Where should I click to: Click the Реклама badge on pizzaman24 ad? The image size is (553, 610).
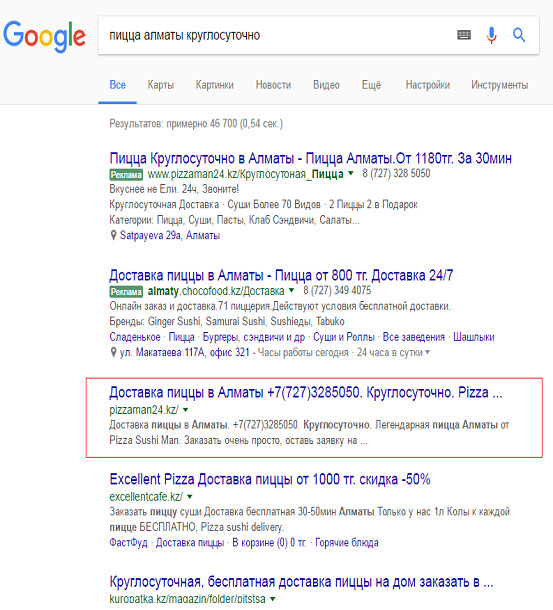(126, 175)
